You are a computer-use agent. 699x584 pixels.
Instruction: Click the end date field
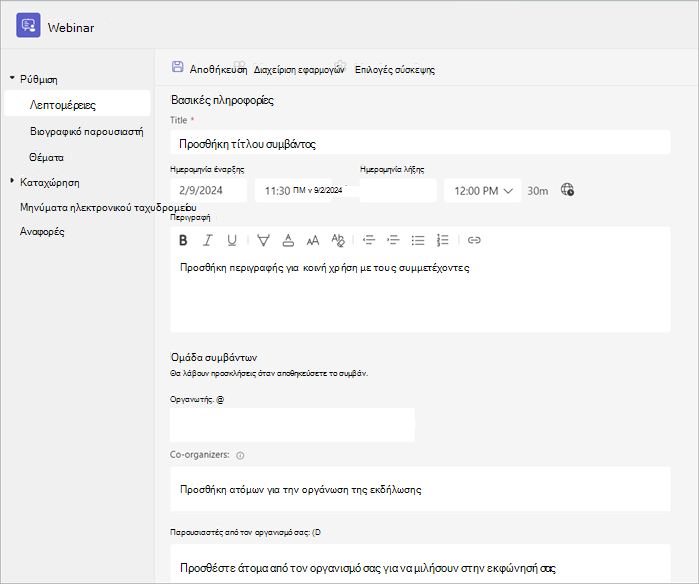[398, 191]
